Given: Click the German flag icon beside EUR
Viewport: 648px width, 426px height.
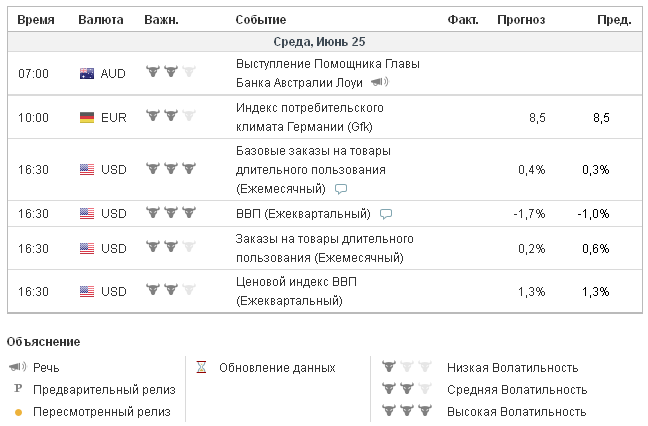Looking at the screenshot, I should 87,117.
